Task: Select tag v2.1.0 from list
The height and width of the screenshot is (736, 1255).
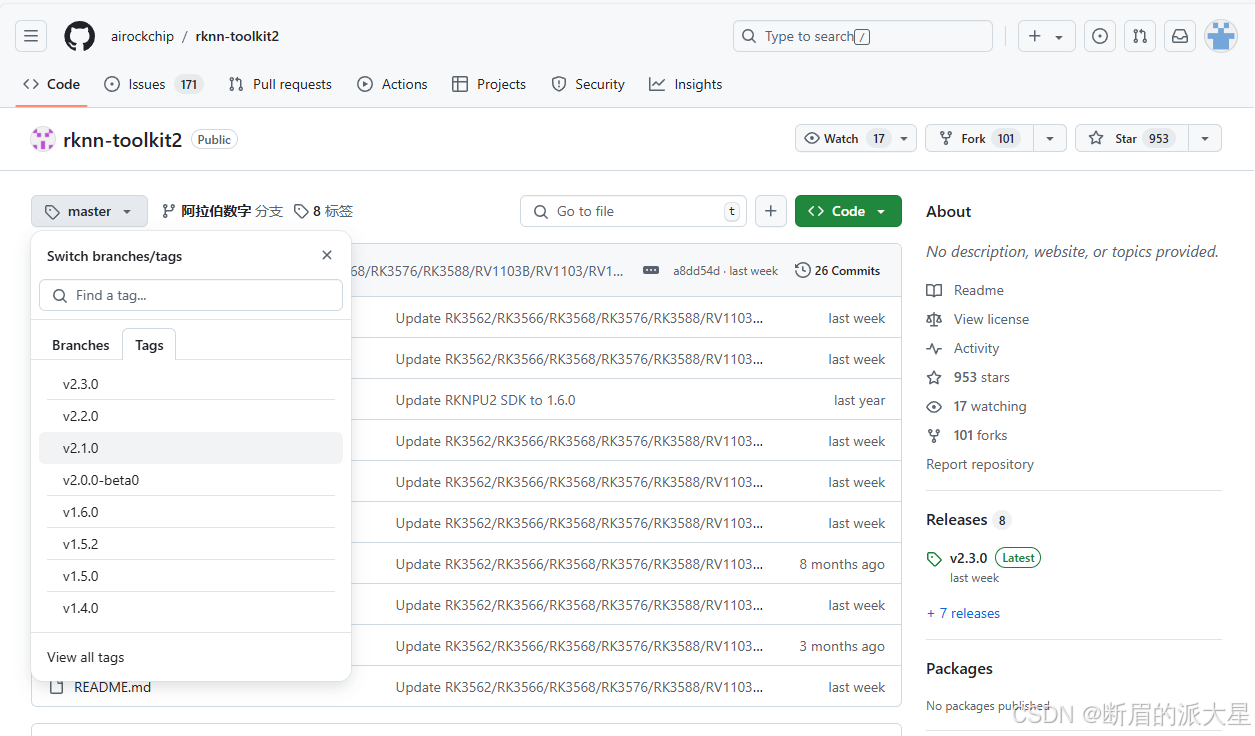Action: 191,448
